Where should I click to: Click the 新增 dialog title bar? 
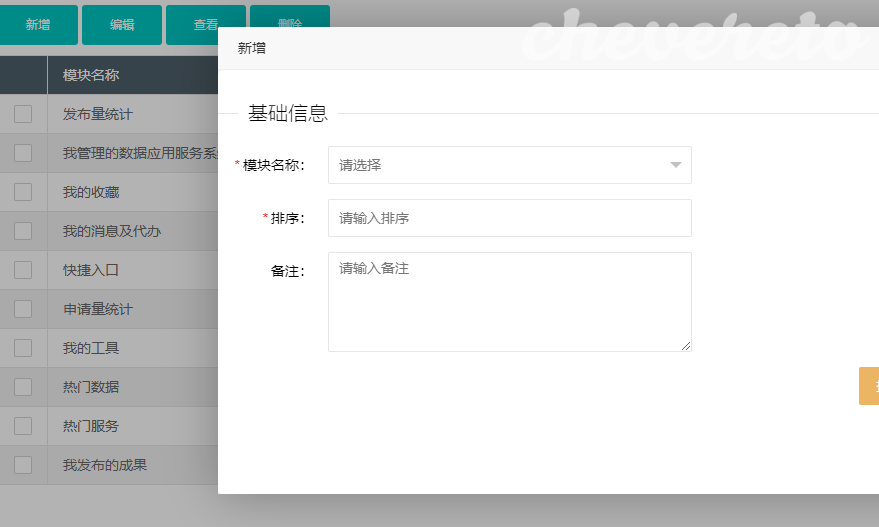(x=548, y=48)
